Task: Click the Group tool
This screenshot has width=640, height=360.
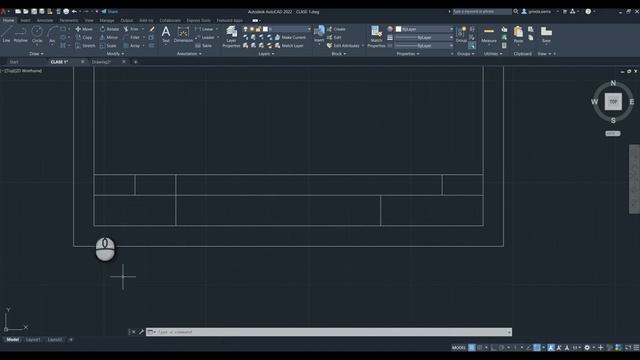Action: click(461, 34)
